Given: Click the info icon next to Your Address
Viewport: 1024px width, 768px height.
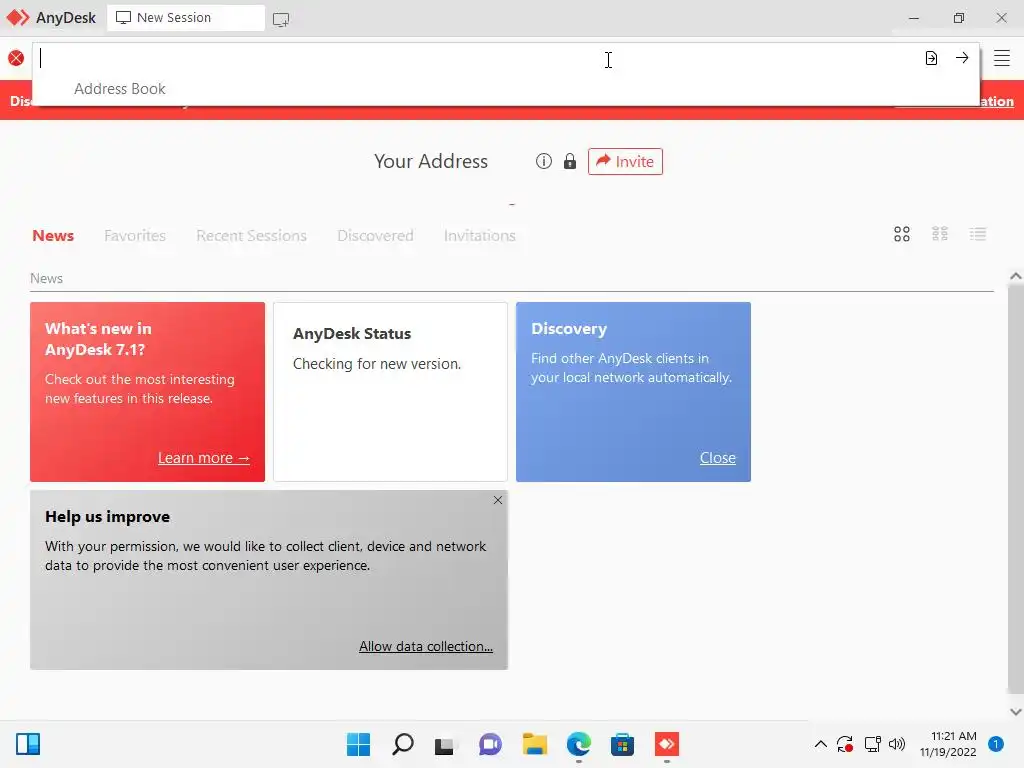Looking at the screenshot, I should tap(543, 161).
